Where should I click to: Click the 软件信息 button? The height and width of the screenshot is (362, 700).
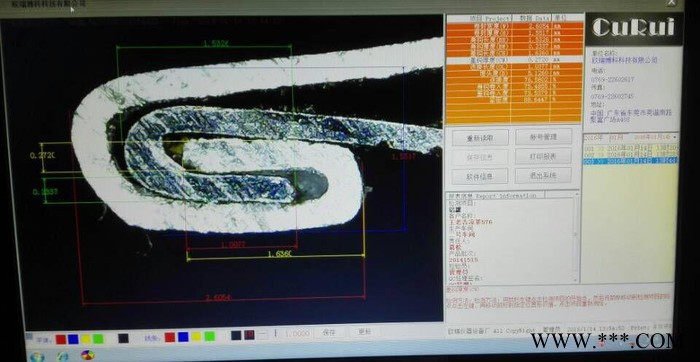coord(480,176)
